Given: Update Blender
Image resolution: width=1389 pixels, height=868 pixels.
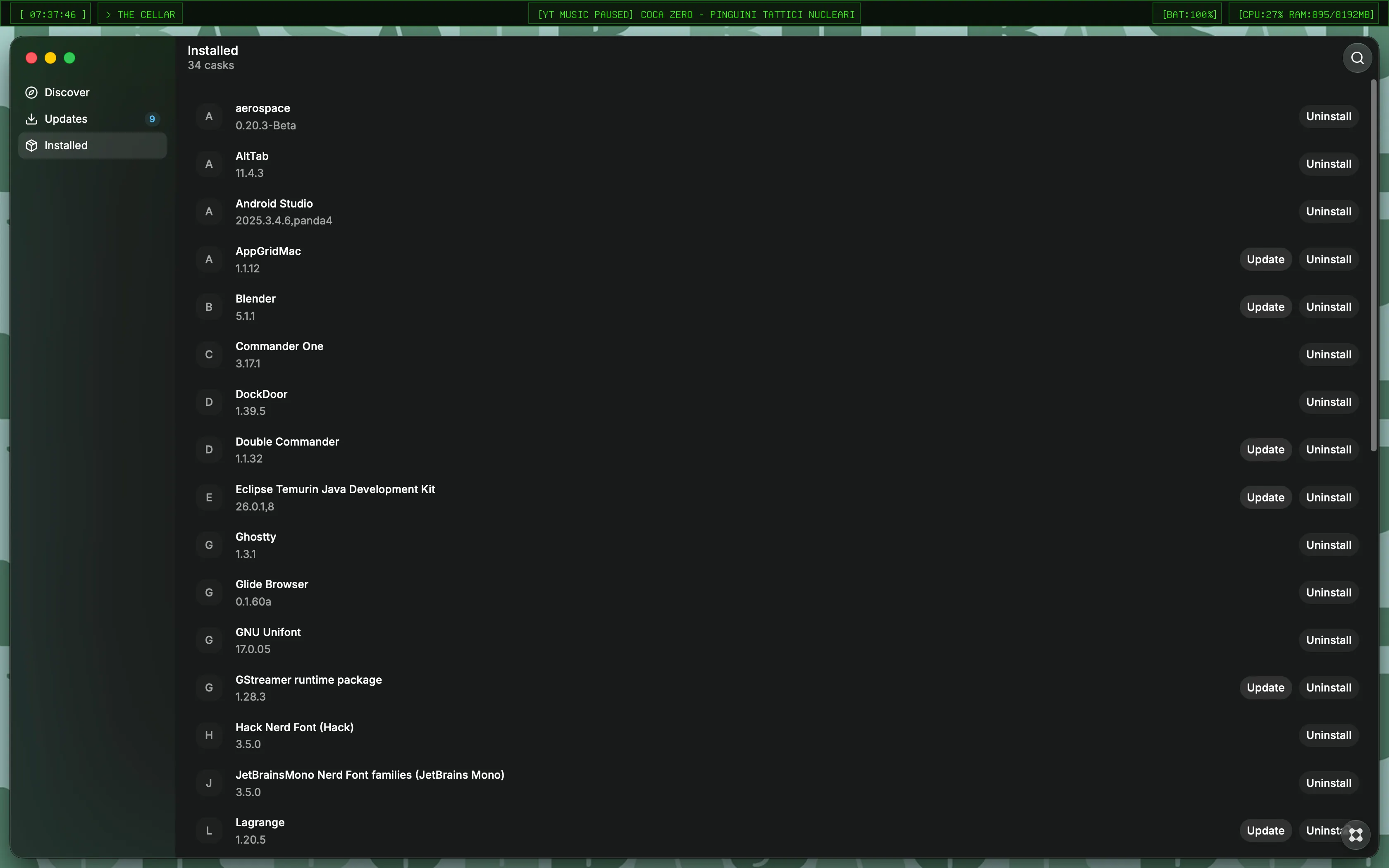Looking at the screenshot, I should coord(1265,307).
